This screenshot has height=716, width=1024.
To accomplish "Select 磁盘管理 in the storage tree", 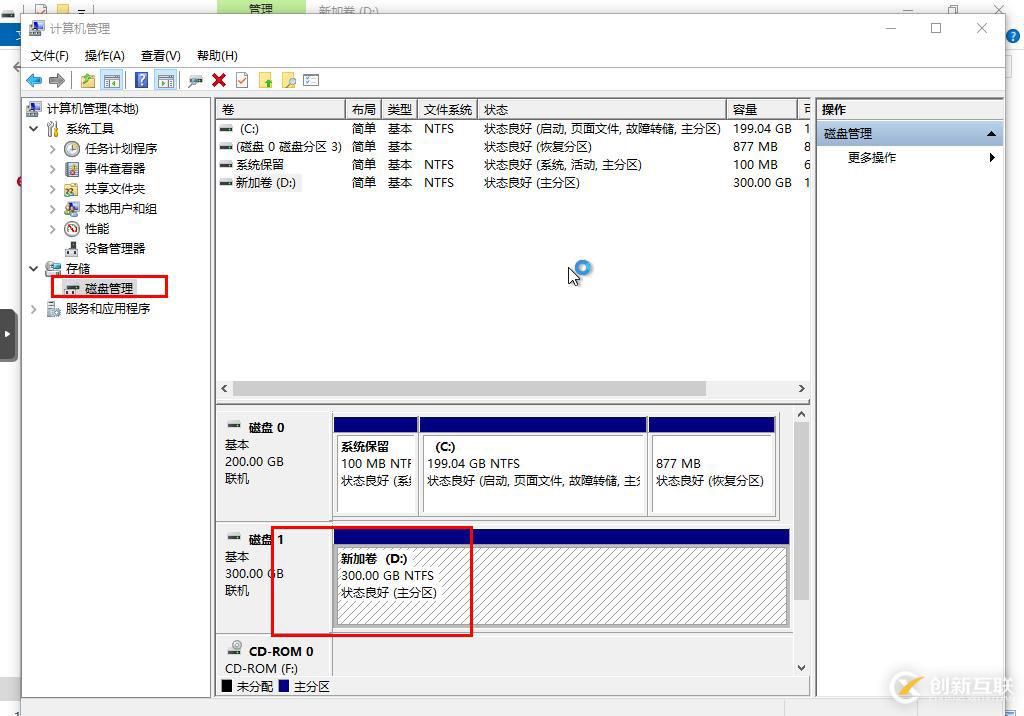I will point(109,288).
